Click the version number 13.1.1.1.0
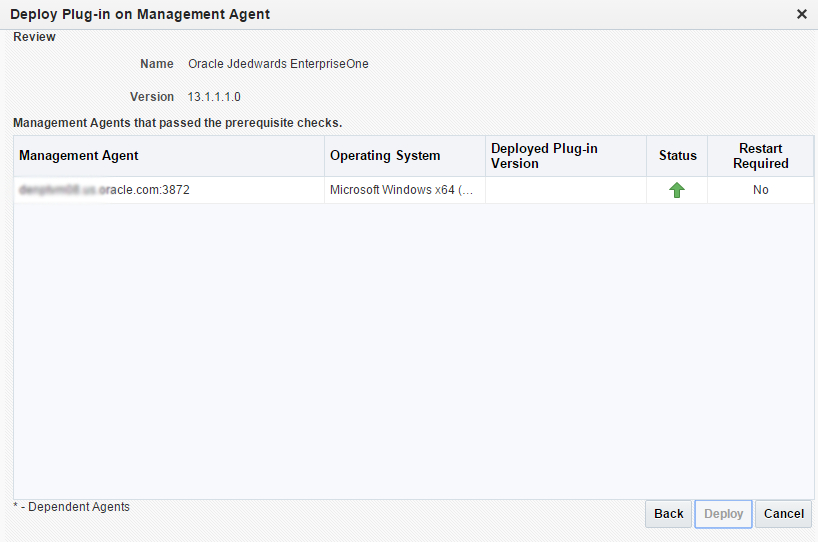 coord(214,97)
